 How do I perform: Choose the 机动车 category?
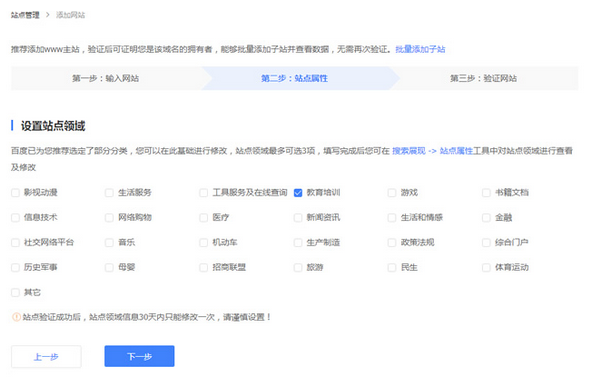click(x=204, y=243)
